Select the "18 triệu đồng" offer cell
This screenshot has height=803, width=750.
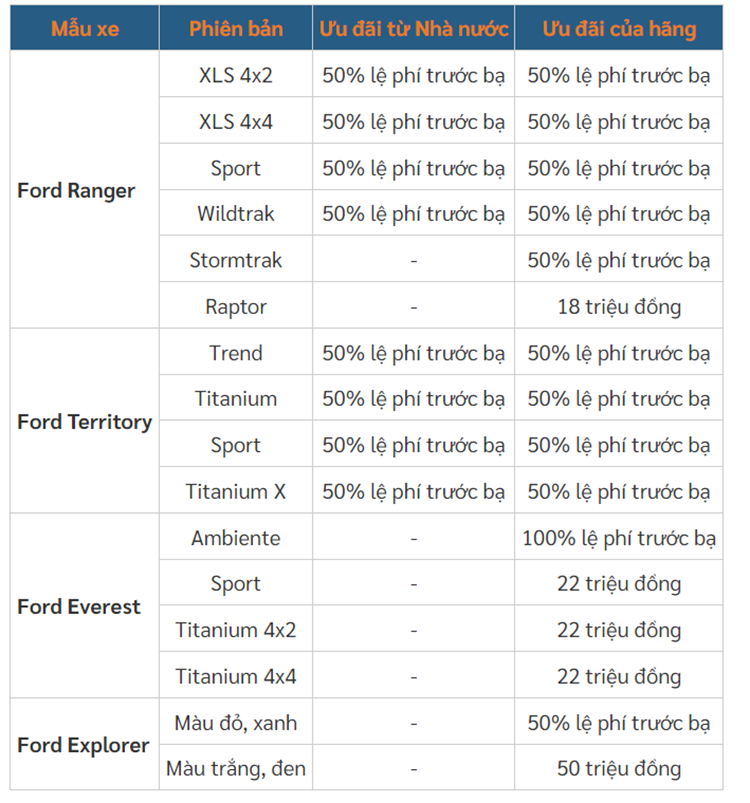pyautogui.click(x=619, y=307)
